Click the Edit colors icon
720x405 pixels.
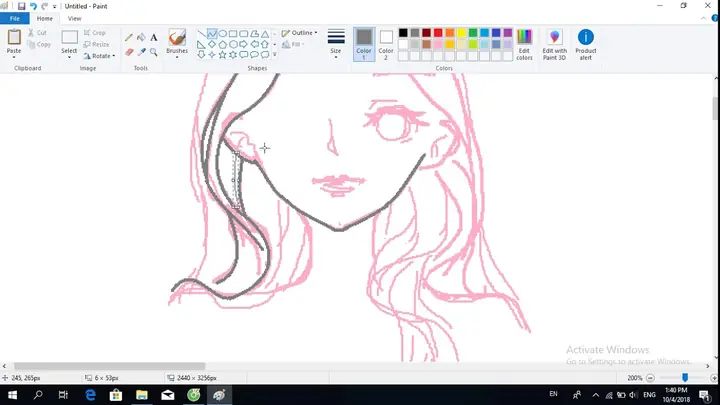click(x=524, y=44)
